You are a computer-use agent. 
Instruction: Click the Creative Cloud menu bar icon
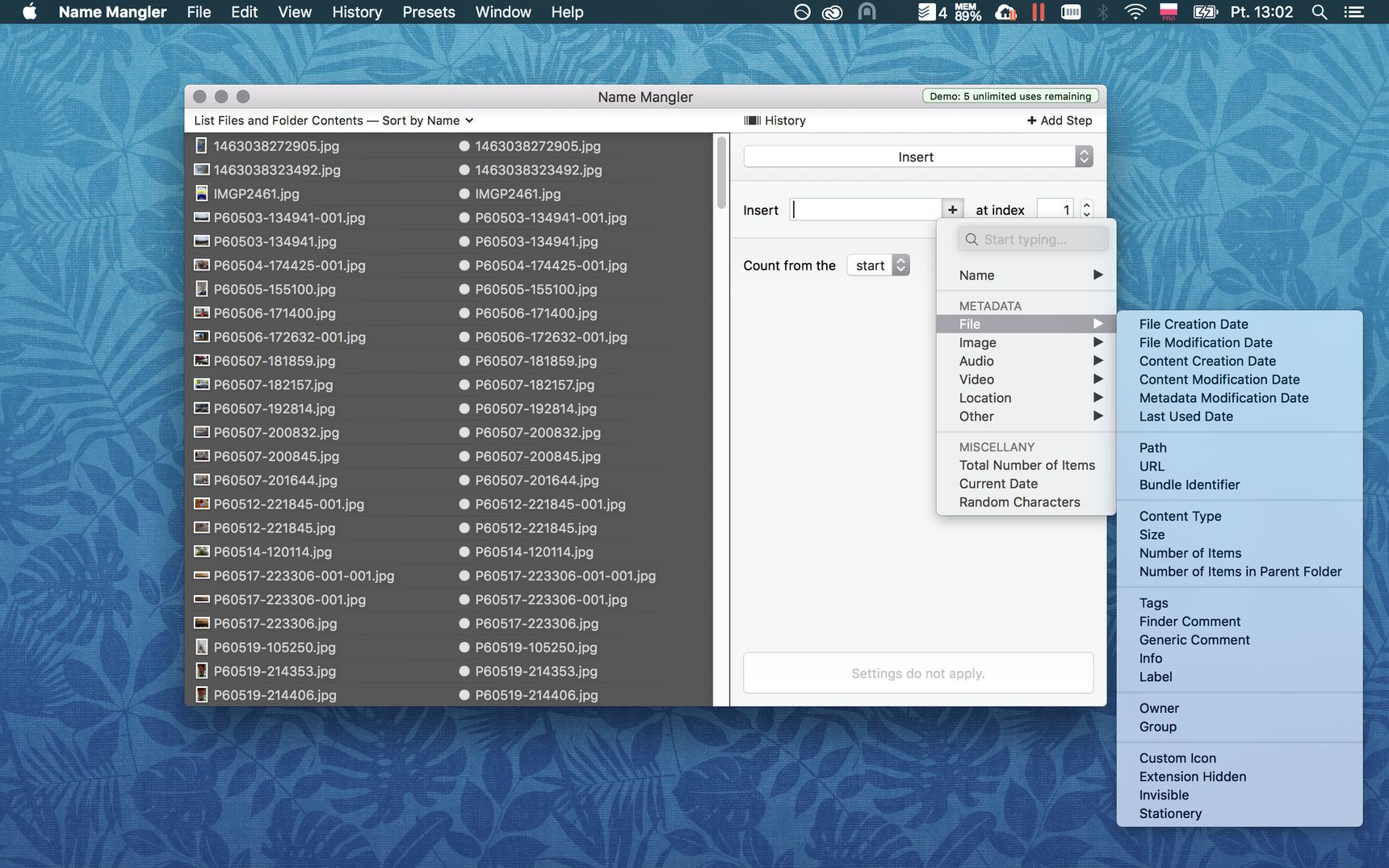(x=832, y=12)
